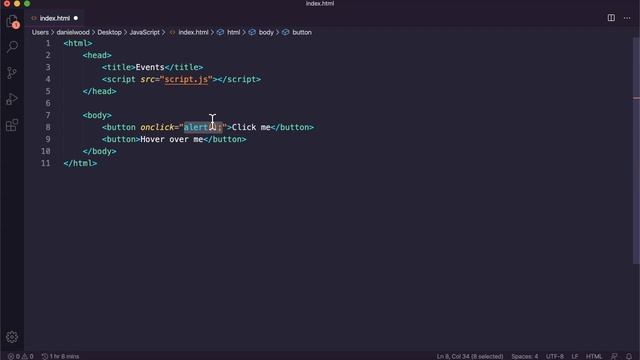The image size is (640, 360).
Task: Change language mode HTML
Action: (x=594, y=356)
